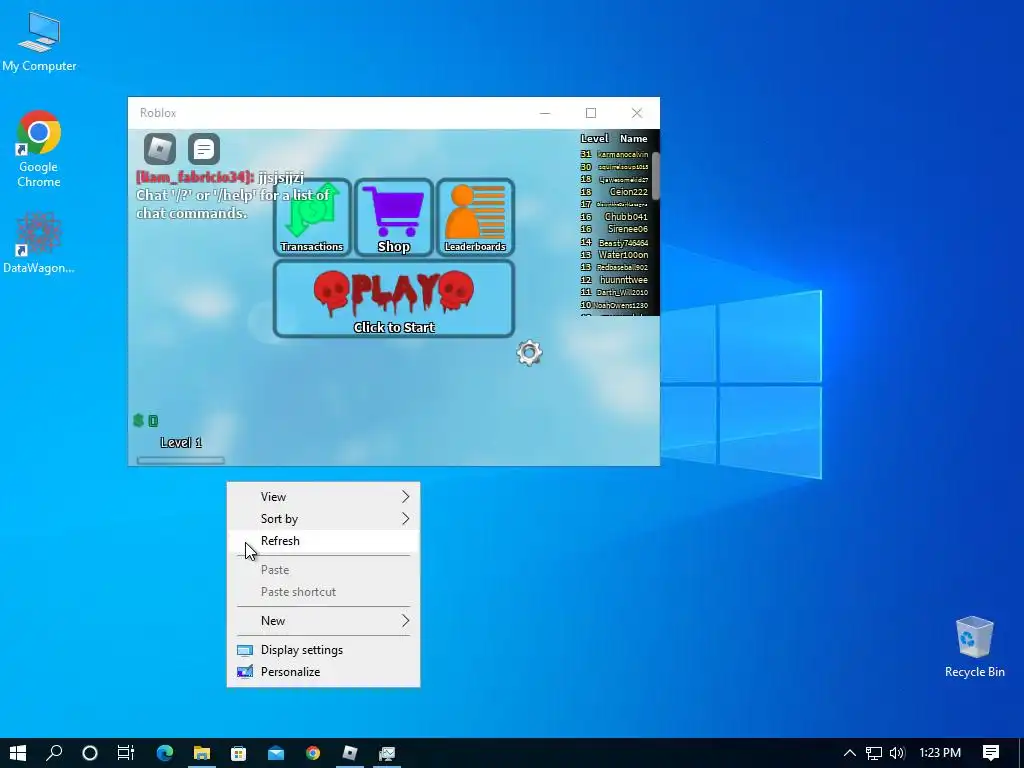Viewport: 1024px width, 768px height.
Task: Open File Explorer from taskbar
Action: (x=202, y=753)
